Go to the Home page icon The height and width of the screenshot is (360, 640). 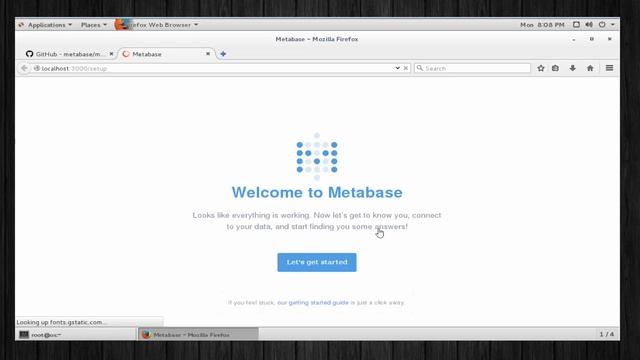[x=590, y=68]
